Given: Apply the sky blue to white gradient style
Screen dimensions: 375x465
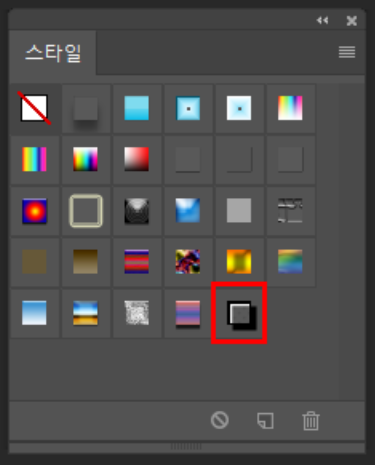Looking at the screenshot, I should 35,313.
